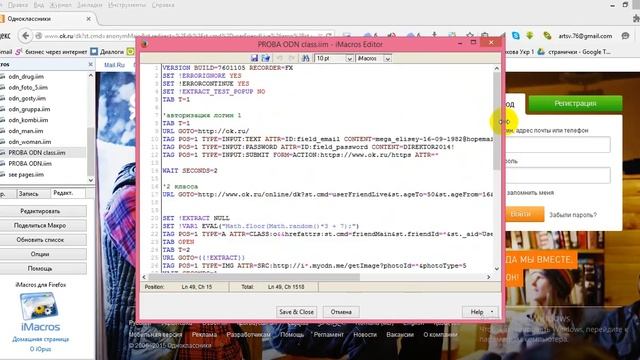Open the Вид menu
The image size is (640, 360).
(x=39, y=5)
